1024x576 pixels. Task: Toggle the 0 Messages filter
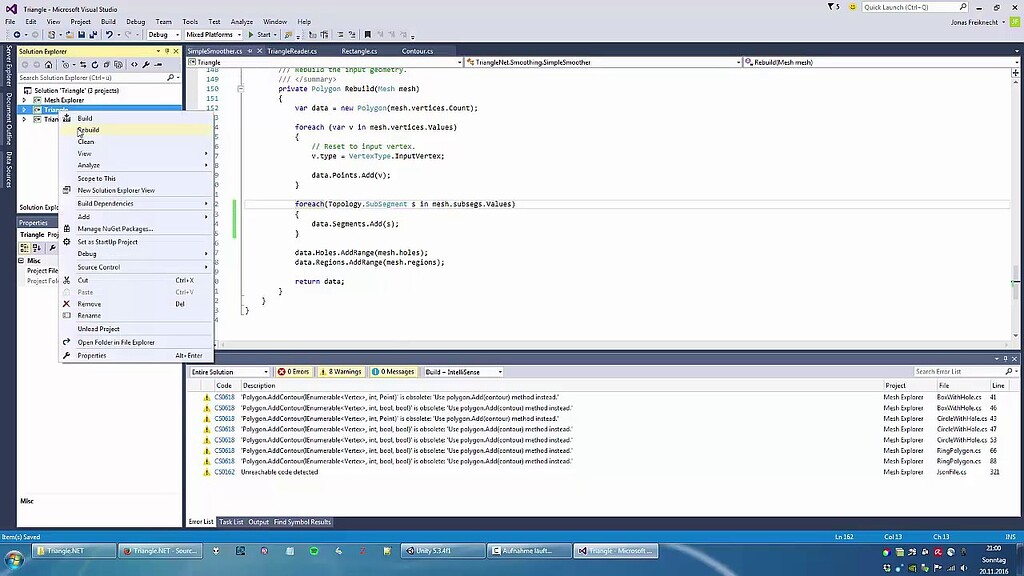[x=392, y=371]
